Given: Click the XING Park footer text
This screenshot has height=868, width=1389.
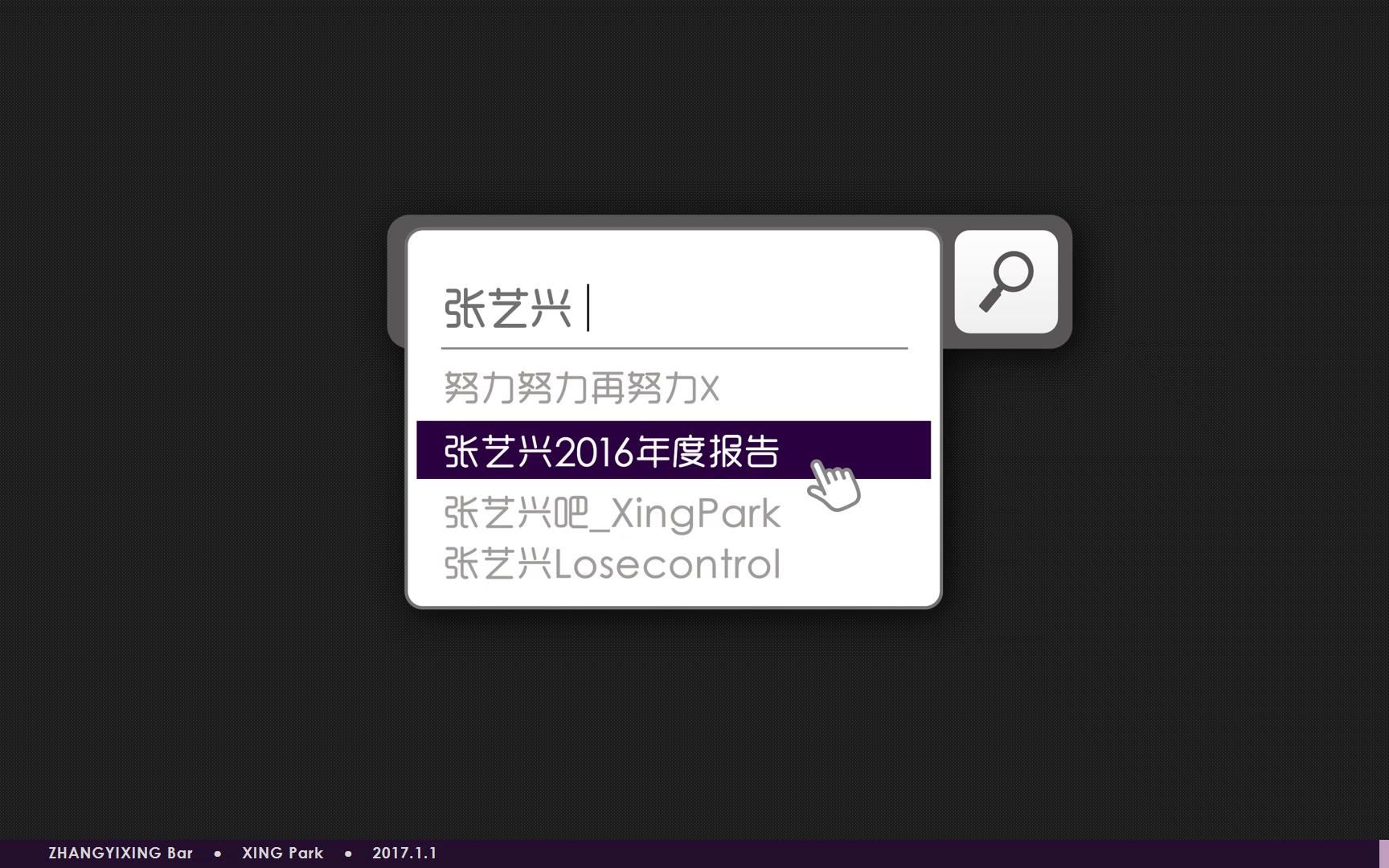Looking at the screenshot, I should [x=283, y=854].
